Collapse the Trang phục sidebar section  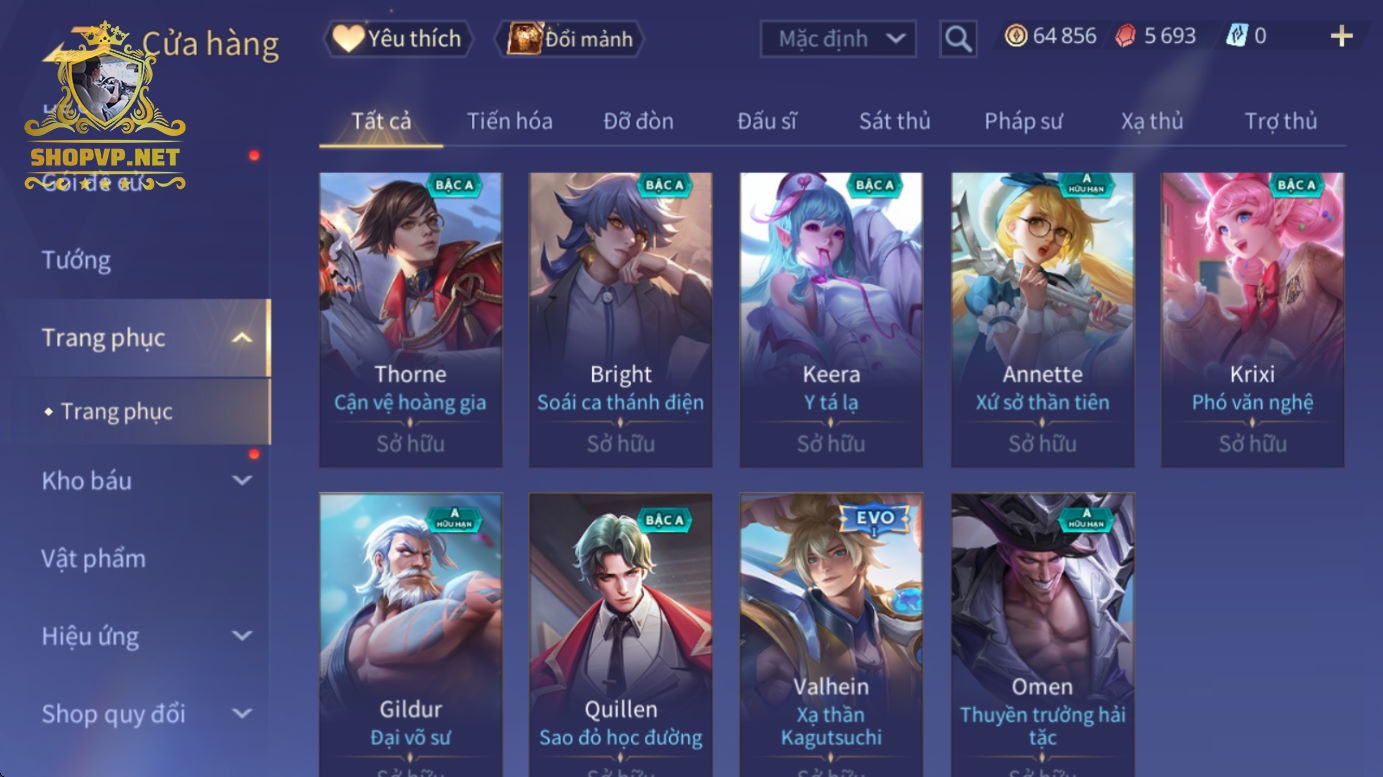241,338
